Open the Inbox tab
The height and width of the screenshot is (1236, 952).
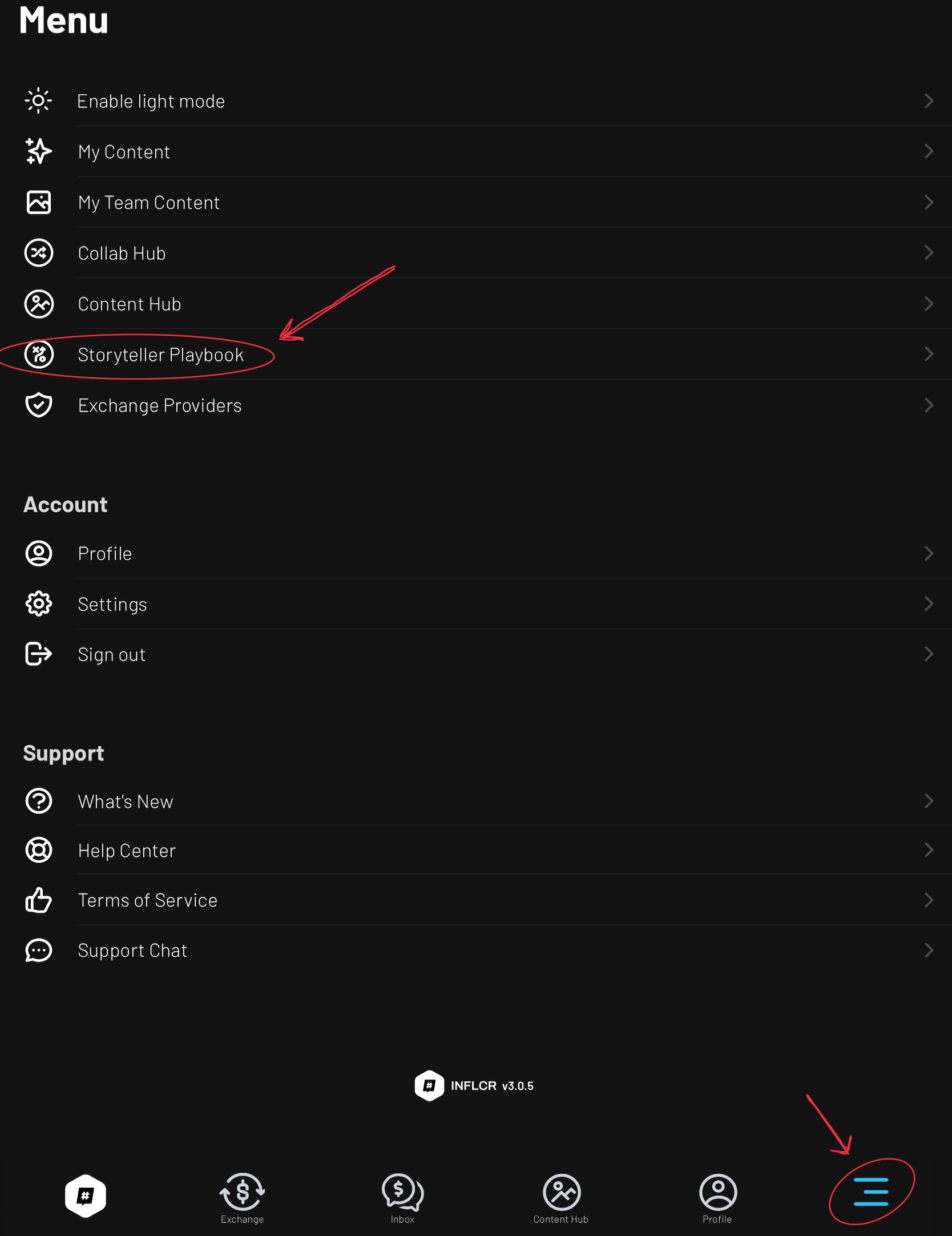point(402,1198)
